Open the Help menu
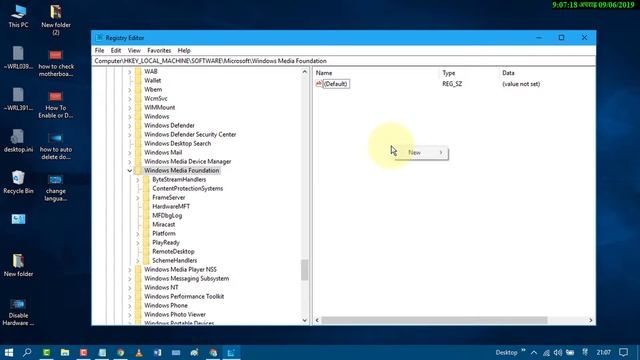The width and height of the screenshot is (640, 360). point(184,51)
